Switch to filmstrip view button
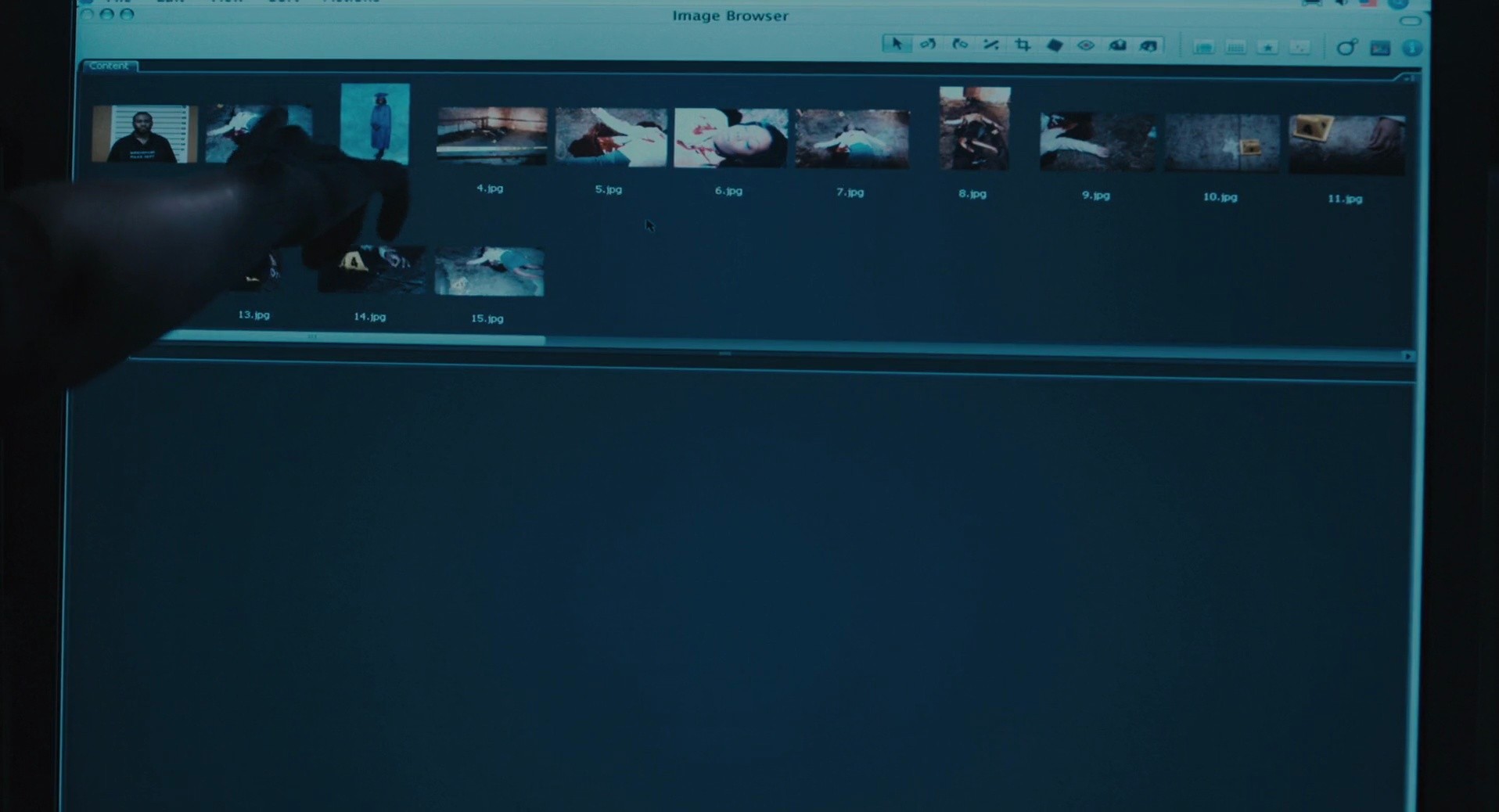 pyautogui.click(x=1203, y=48)
